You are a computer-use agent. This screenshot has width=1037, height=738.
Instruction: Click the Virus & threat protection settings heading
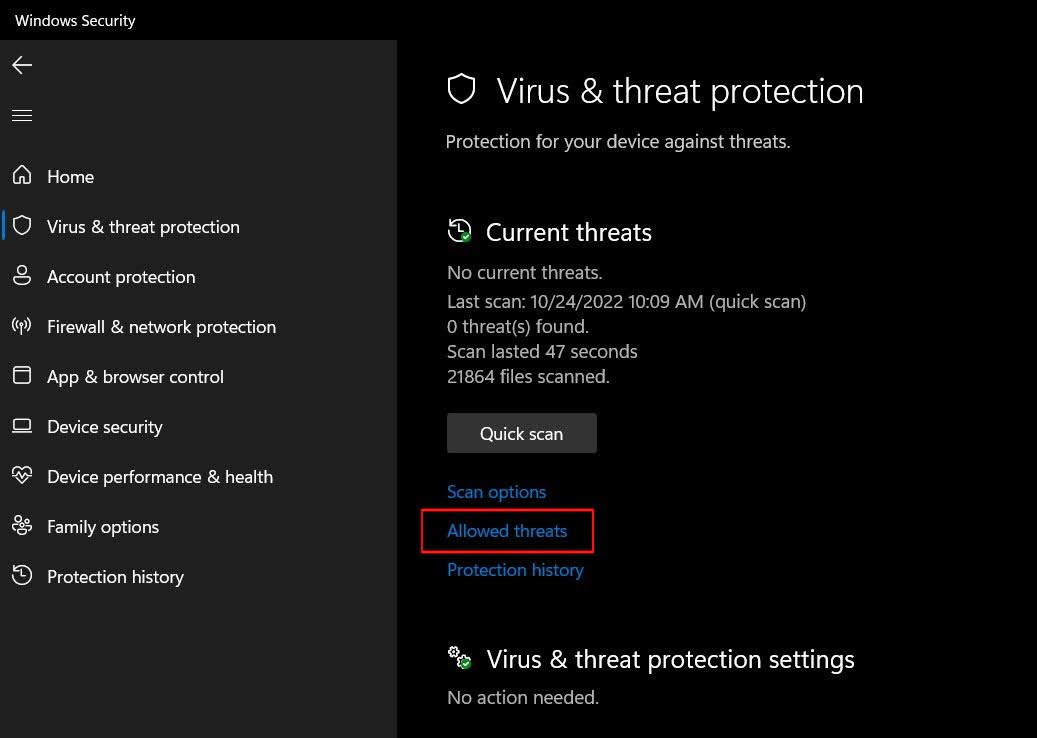tap(670, 660)
